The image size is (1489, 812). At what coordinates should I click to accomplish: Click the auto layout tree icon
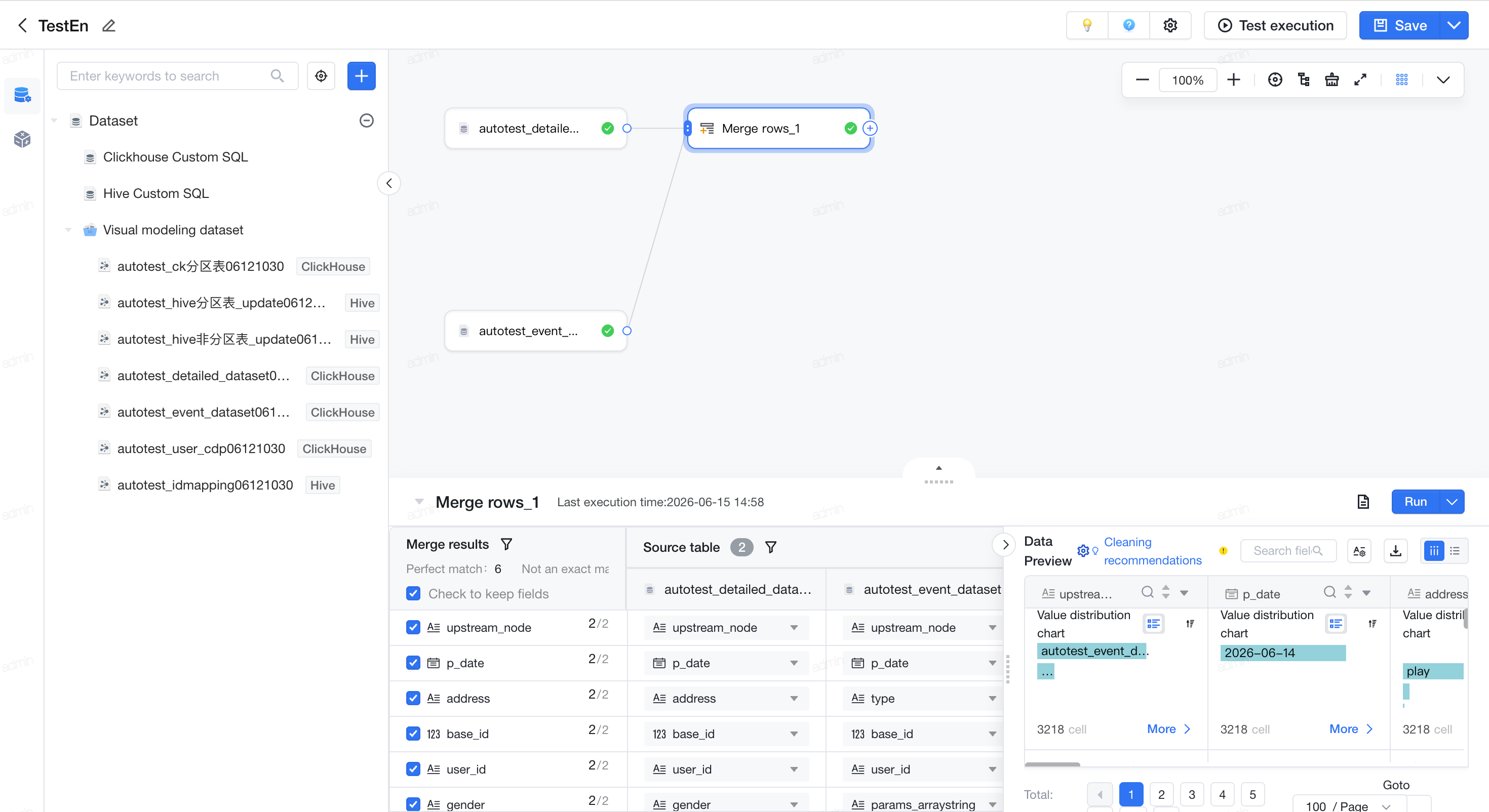1304,80
